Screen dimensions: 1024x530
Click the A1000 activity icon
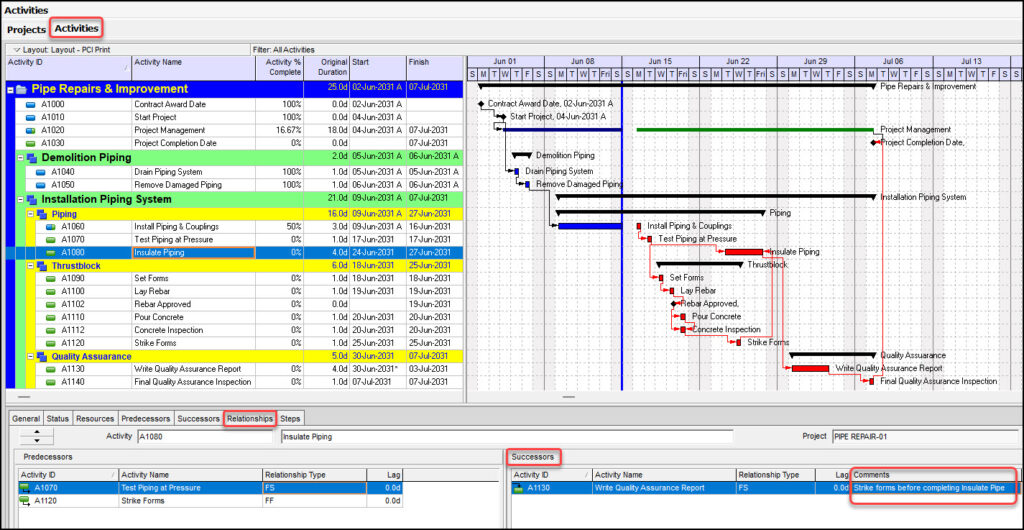[x=30, y=104]
